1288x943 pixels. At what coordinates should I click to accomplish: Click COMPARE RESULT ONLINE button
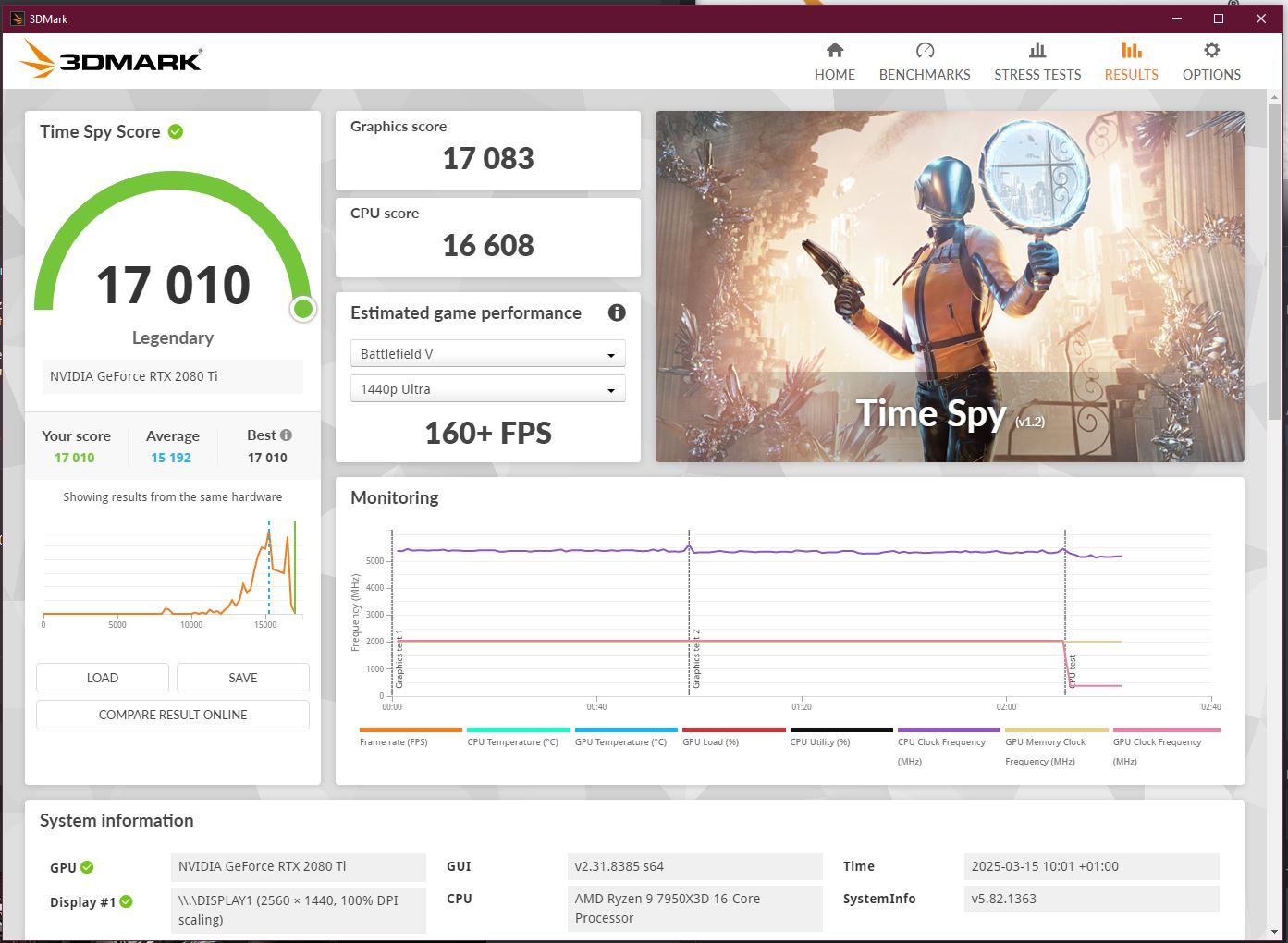click(x=173, y=715)
